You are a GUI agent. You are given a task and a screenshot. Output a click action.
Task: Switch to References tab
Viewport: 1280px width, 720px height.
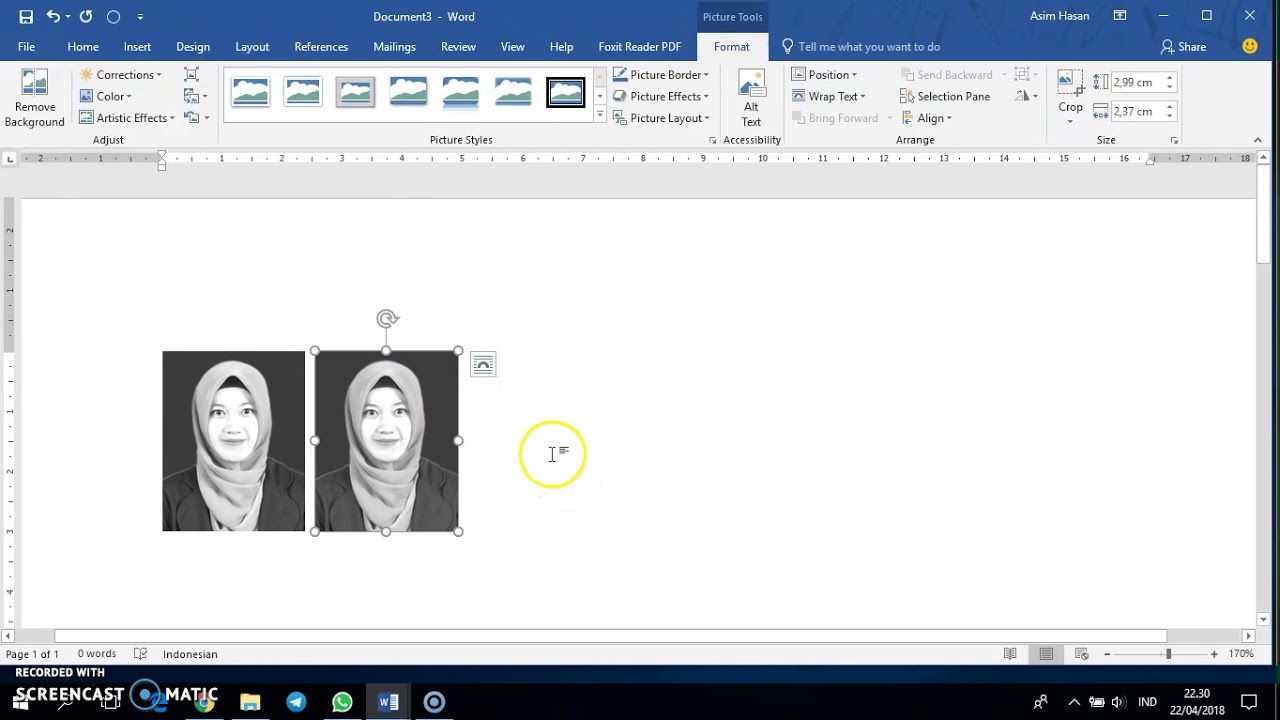321,47
